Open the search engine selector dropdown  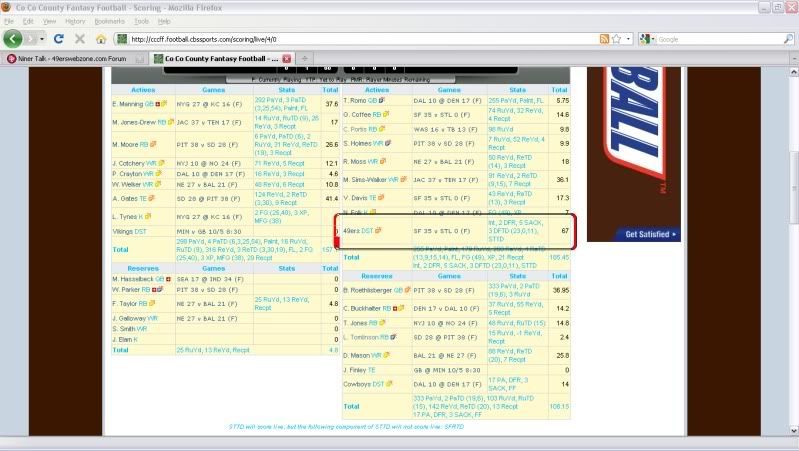(x=653, y=39)
